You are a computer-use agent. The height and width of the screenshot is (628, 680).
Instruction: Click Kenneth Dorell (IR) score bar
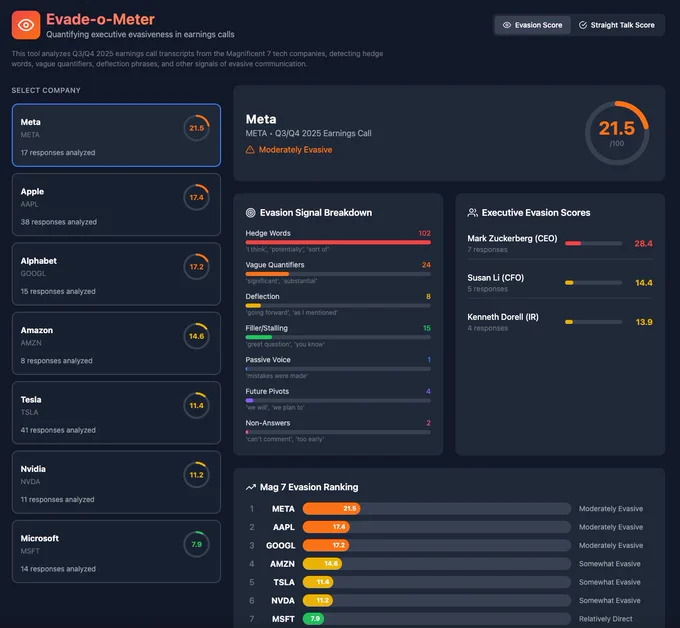(593, 322)
